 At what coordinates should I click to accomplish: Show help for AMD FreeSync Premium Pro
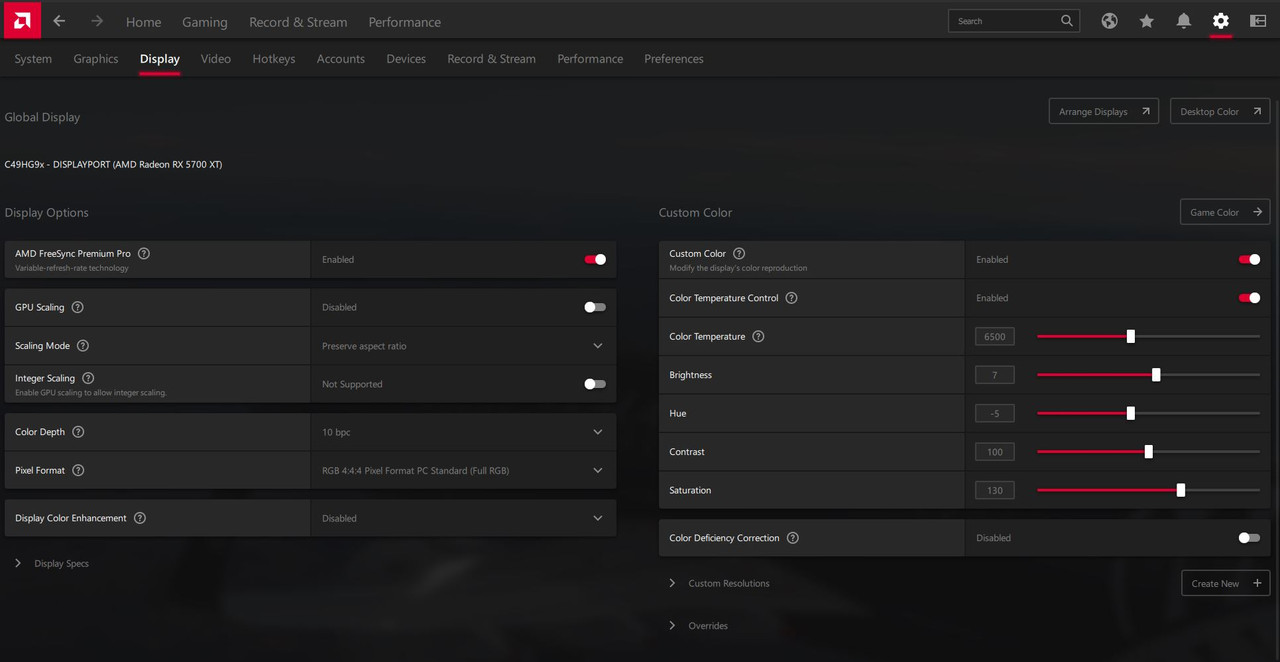(144, 254)
